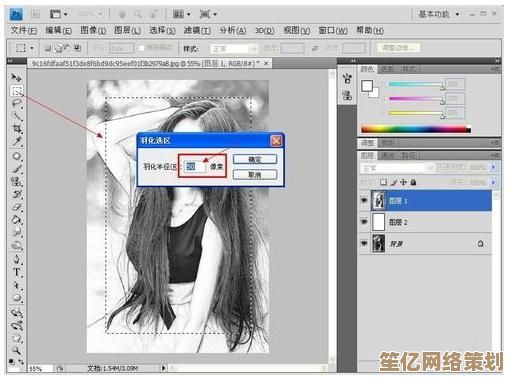This screenshot has height=380, width=510.
Task: Select the Clone Stamp tool
Action: point(17,182)
